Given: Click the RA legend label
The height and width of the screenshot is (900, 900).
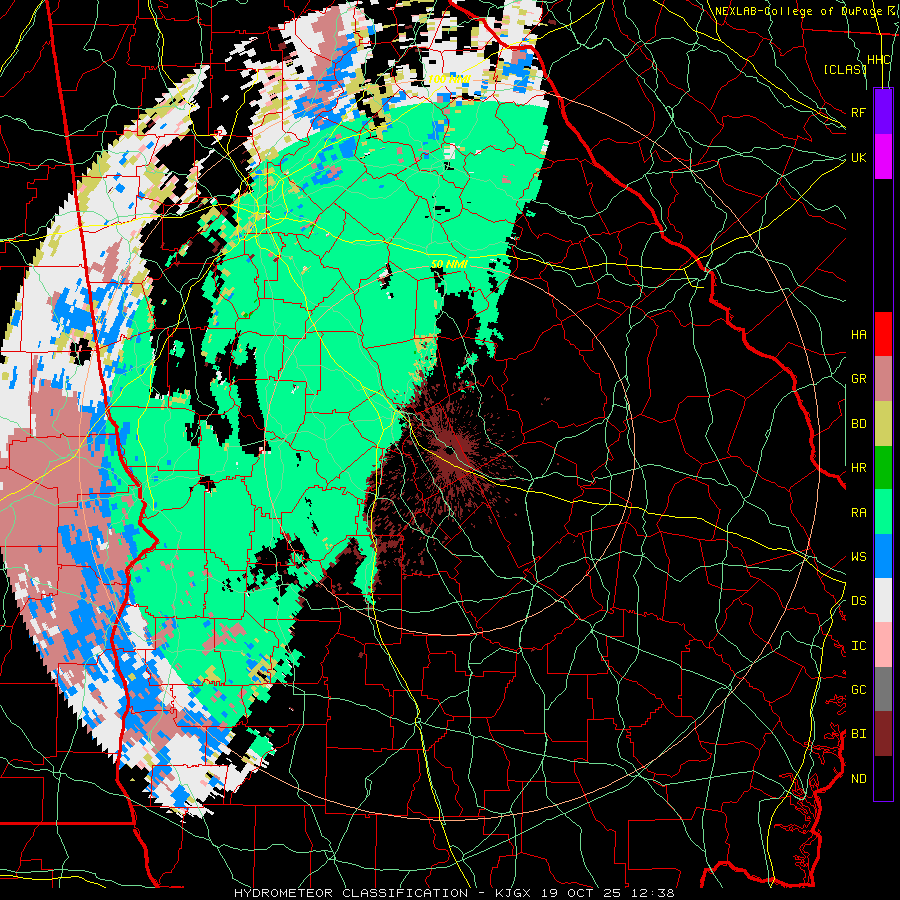Looking at the screenshot, I should (x=859, y=513).
